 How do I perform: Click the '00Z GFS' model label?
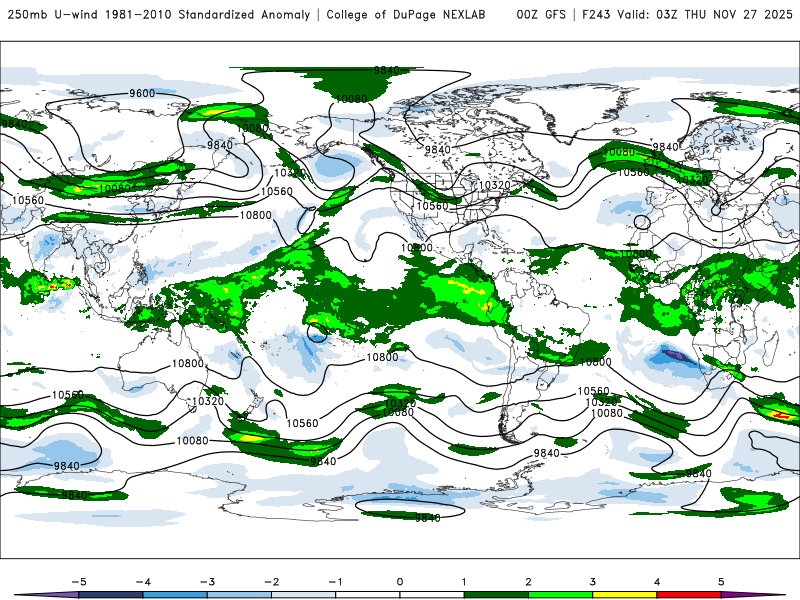541,14
